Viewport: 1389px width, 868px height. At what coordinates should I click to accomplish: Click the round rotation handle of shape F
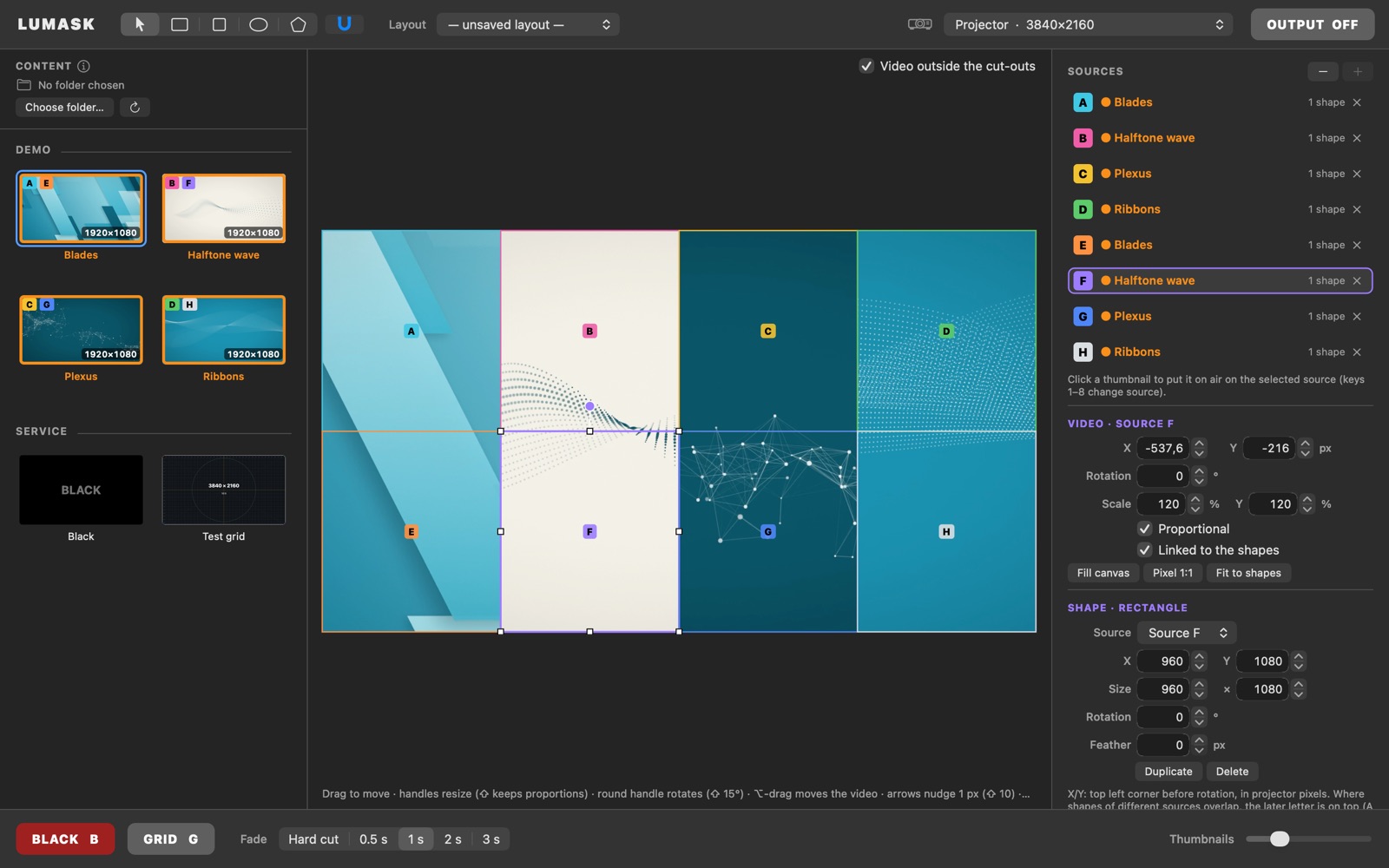[589, 406]
